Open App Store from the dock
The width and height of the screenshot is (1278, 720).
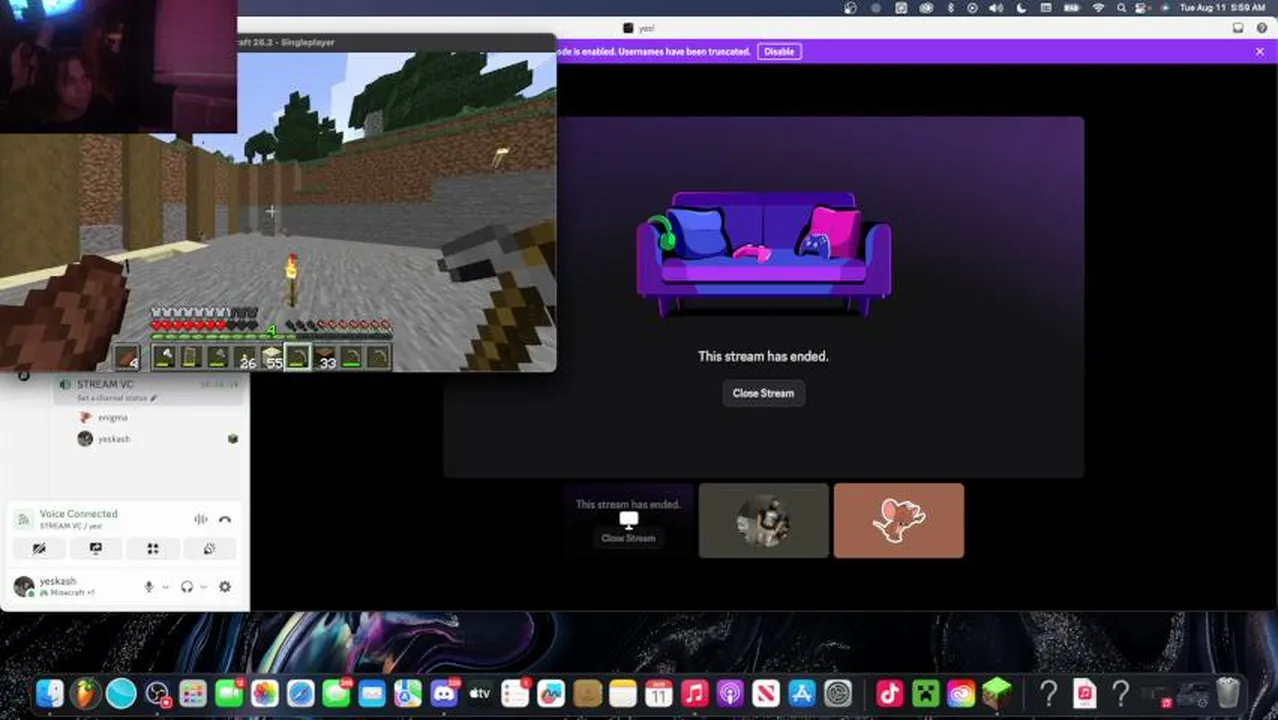click(802, 693)
